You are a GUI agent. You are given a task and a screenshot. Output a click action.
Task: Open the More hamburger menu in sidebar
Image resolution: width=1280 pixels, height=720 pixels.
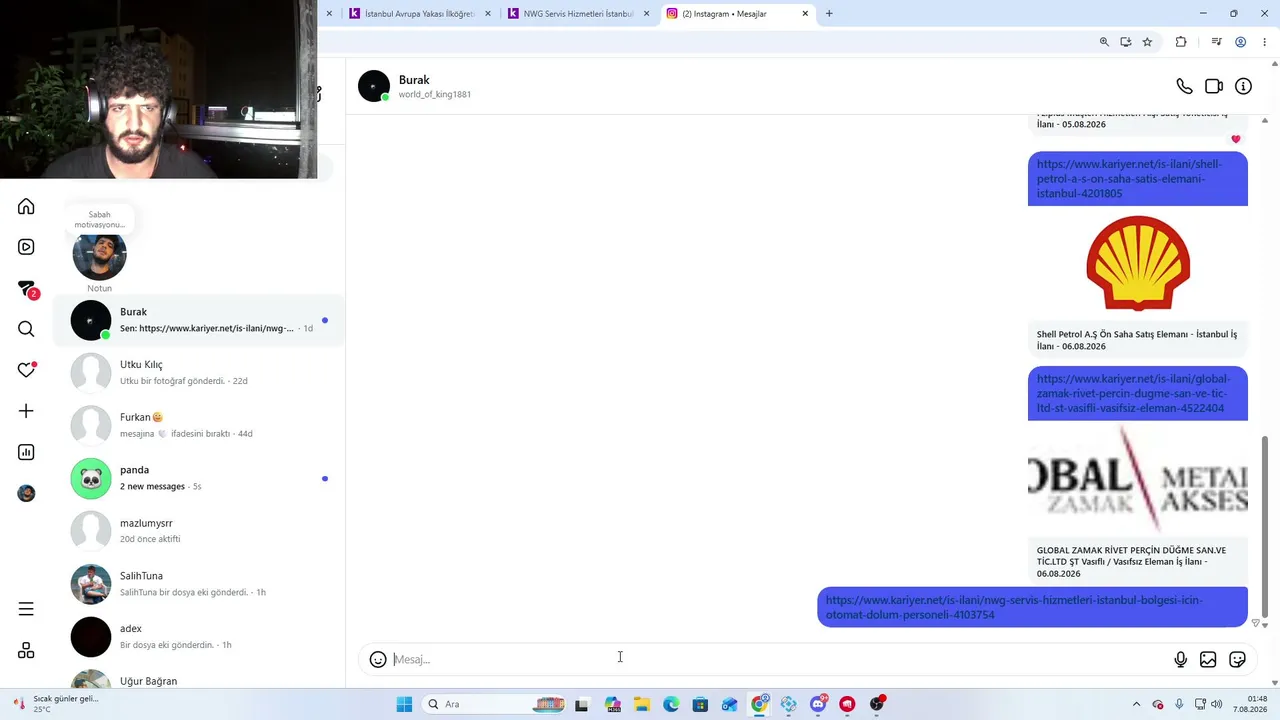pyautogui.click(x=26, y=609)
